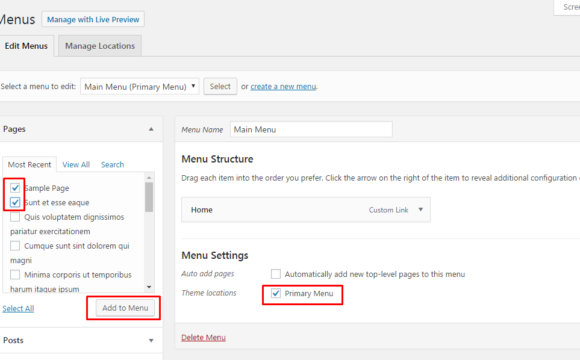This screenshot has width=580, height=360.
Task: Click the Menu Name input field
Action: [311, 129]
